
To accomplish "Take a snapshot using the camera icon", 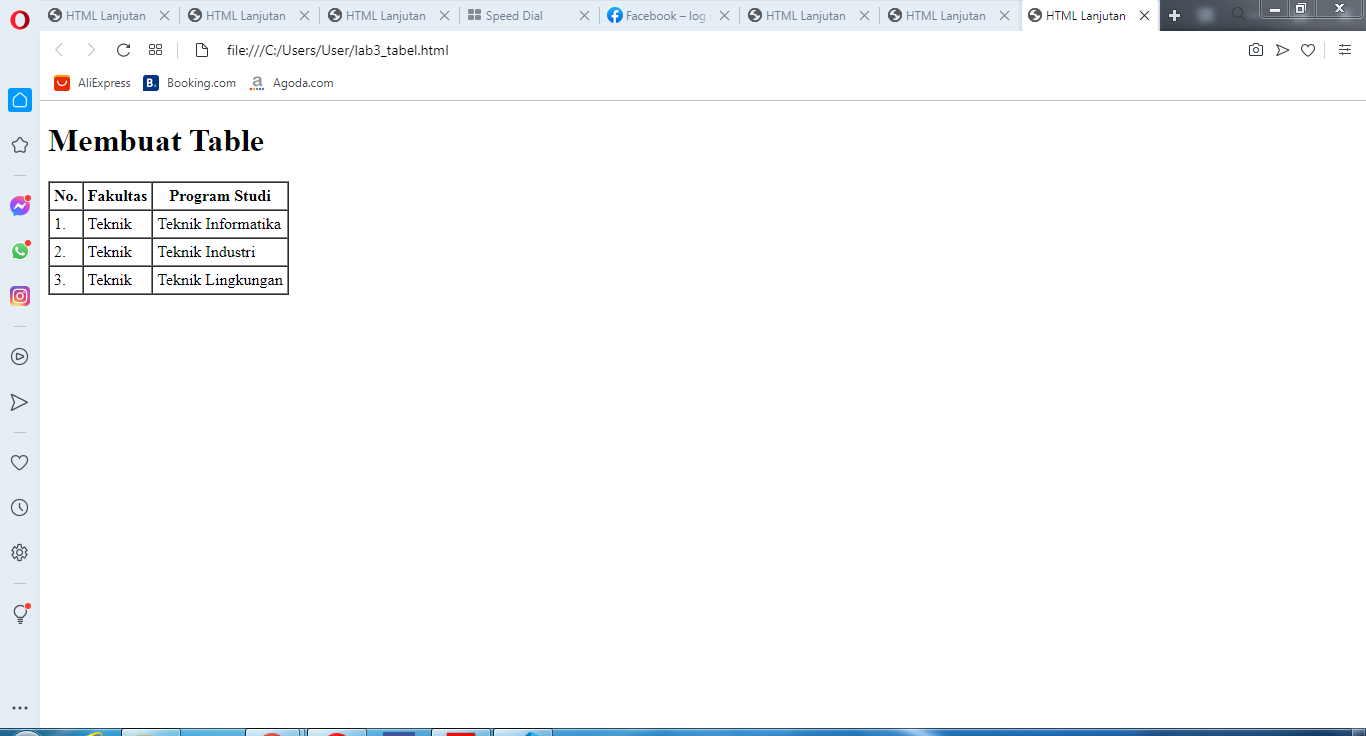I will pos(1256,49).
